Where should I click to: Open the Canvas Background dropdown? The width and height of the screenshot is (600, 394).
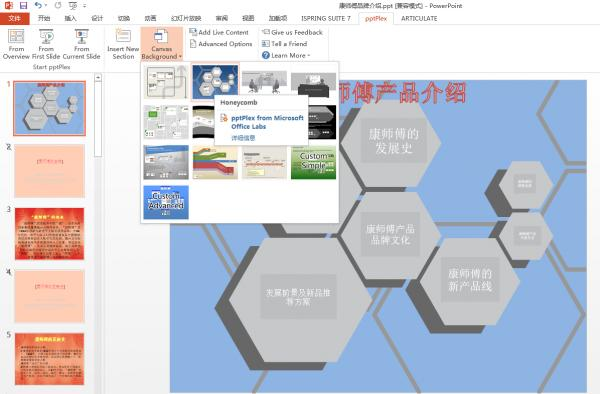click(x=161, y=44)
